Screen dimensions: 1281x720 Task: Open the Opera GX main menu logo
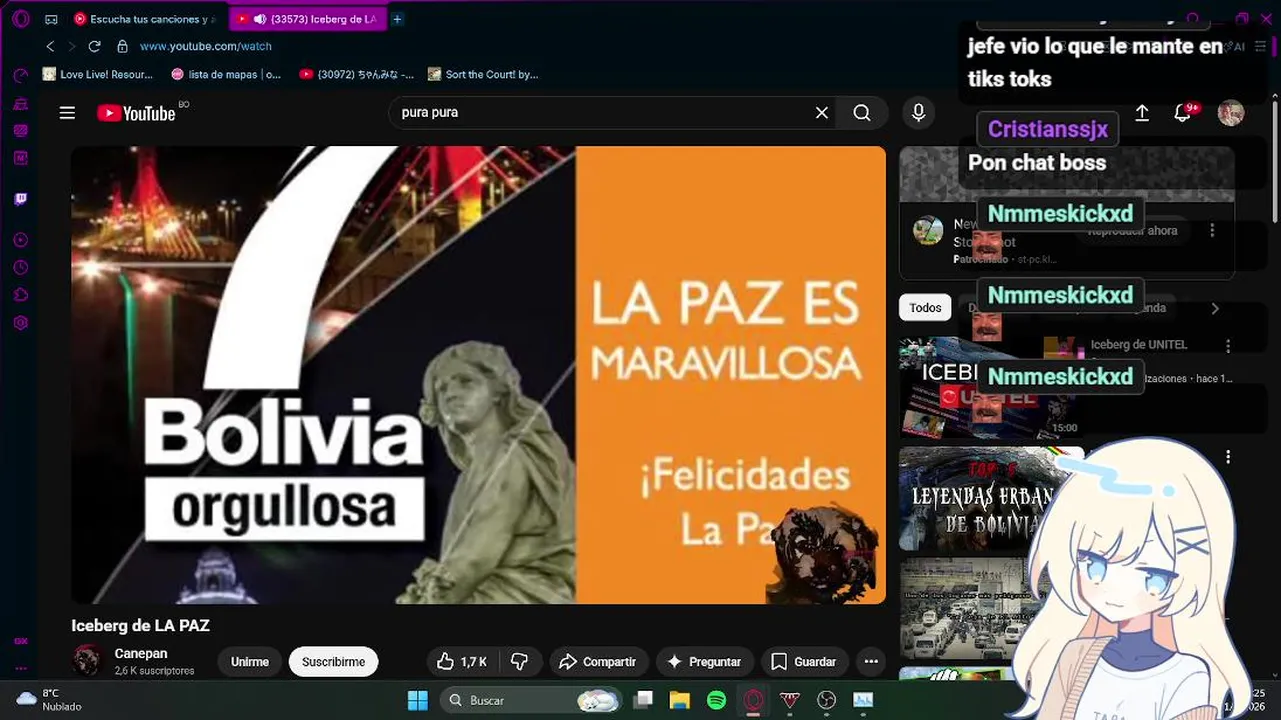click(x=20, y=19)
